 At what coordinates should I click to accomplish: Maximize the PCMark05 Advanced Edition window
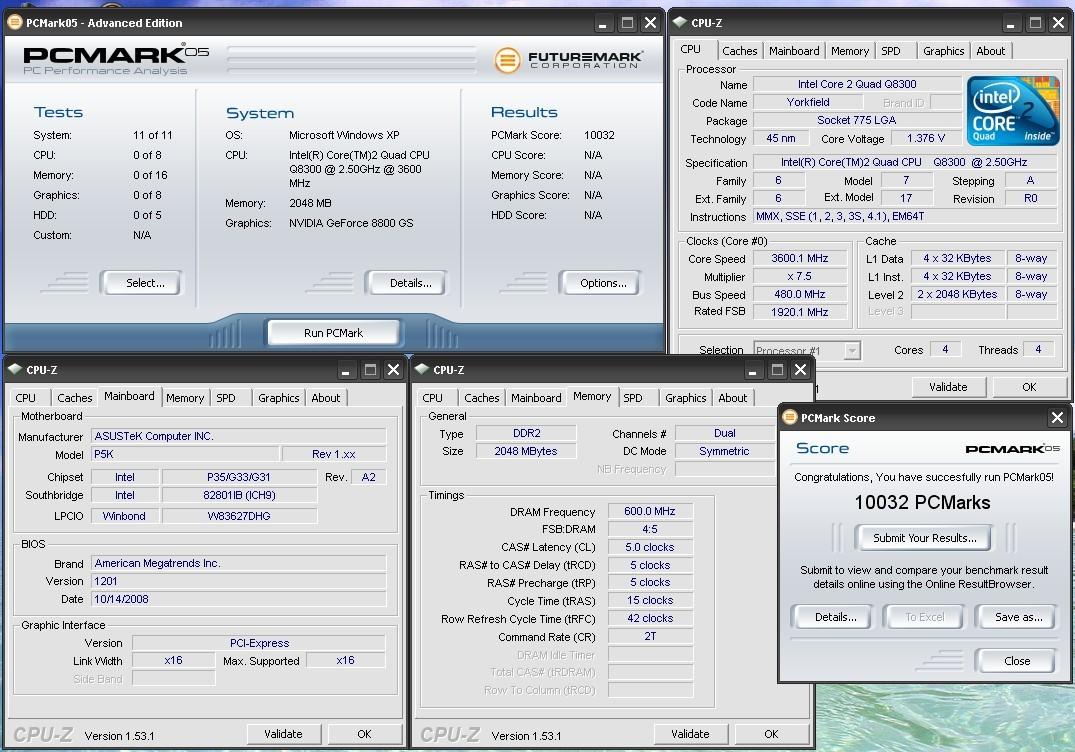[x=627, y=23]
